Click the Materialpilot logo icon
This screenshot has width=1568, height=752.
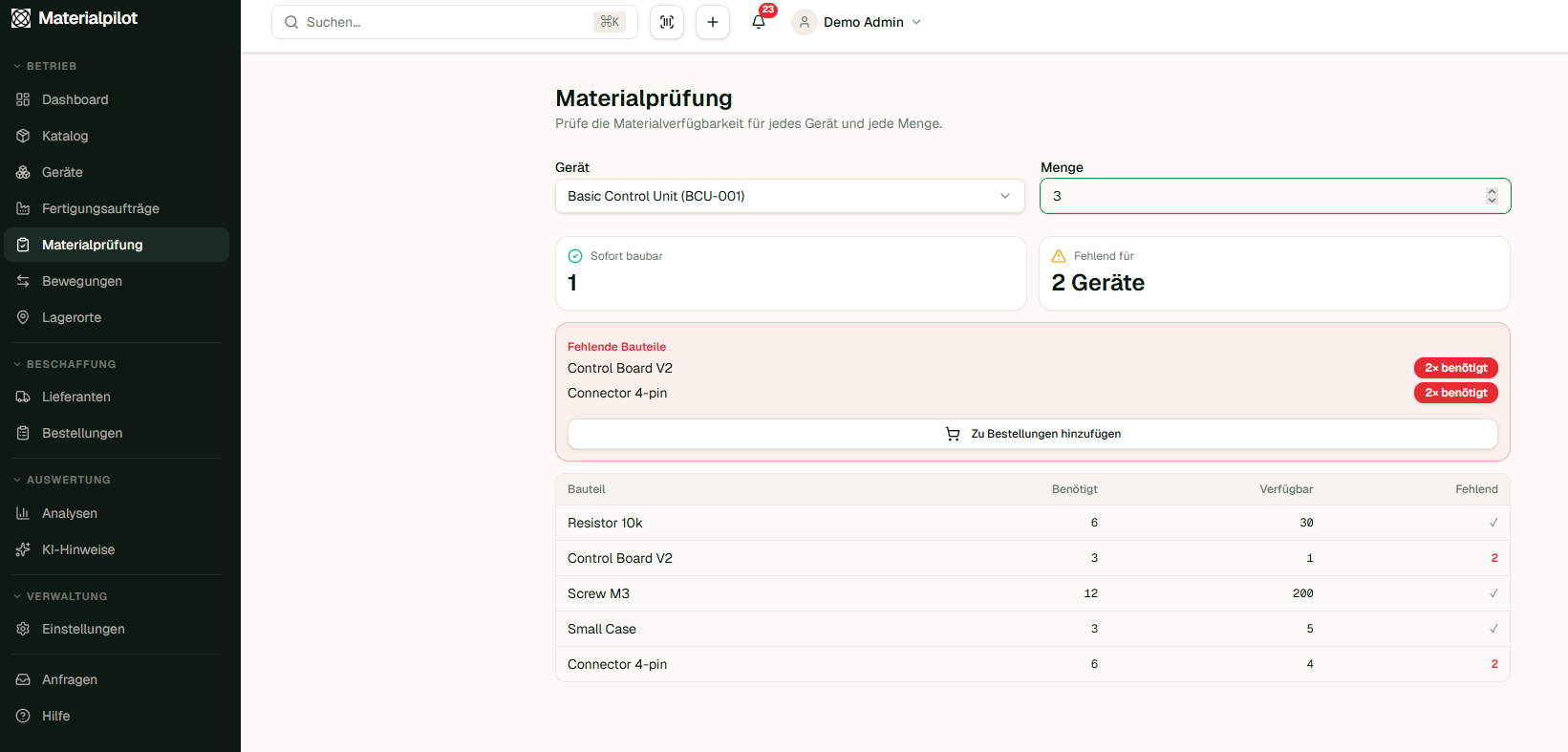pos(21,18)
